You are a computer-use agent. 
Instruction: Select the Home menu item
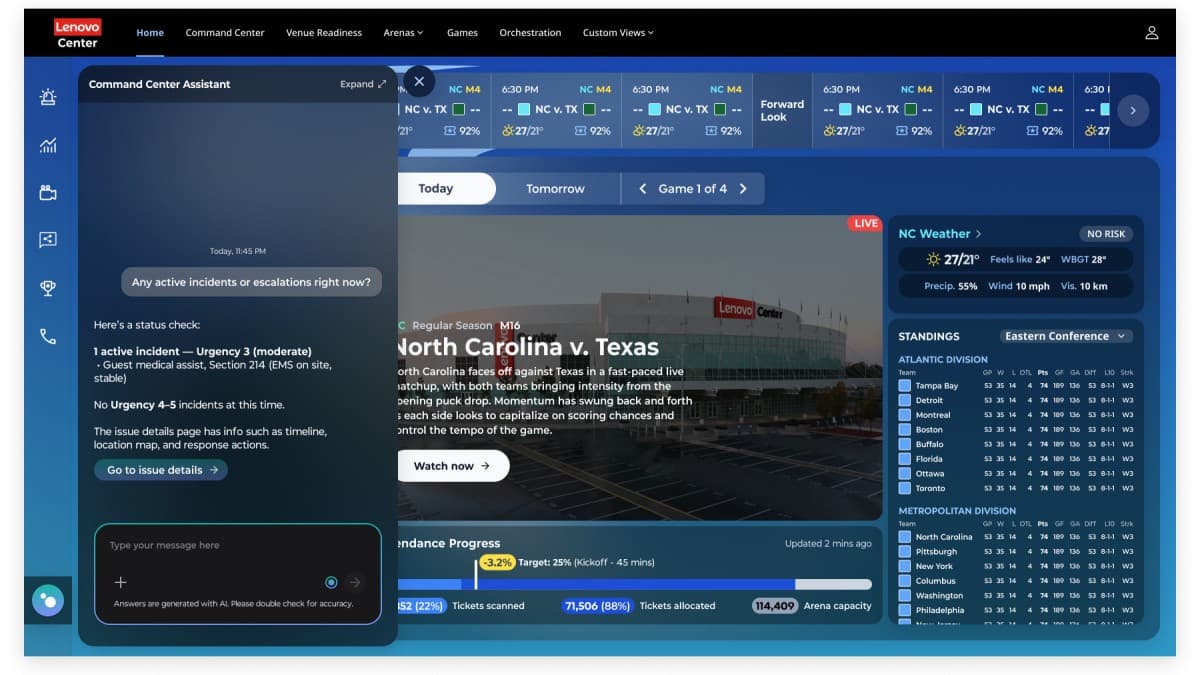150,33
